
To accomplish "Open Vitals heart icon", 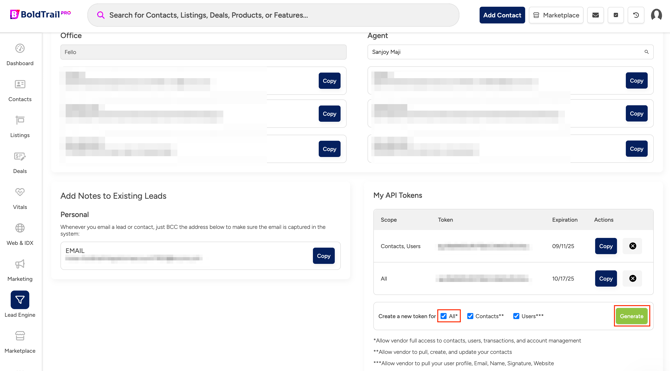I will pos(20,192).
